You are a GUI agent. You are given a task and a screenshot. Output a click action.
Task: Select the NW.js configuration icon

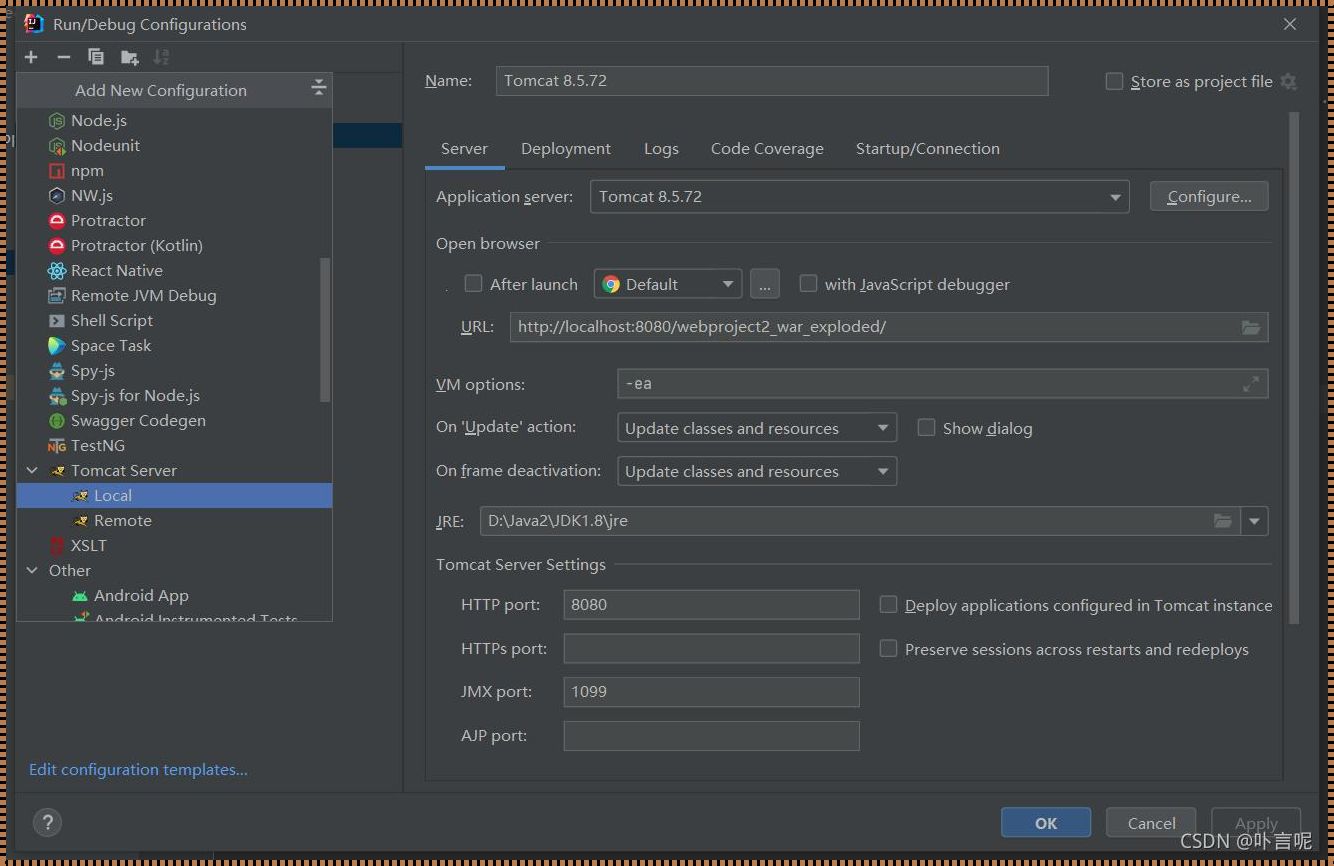57,195
